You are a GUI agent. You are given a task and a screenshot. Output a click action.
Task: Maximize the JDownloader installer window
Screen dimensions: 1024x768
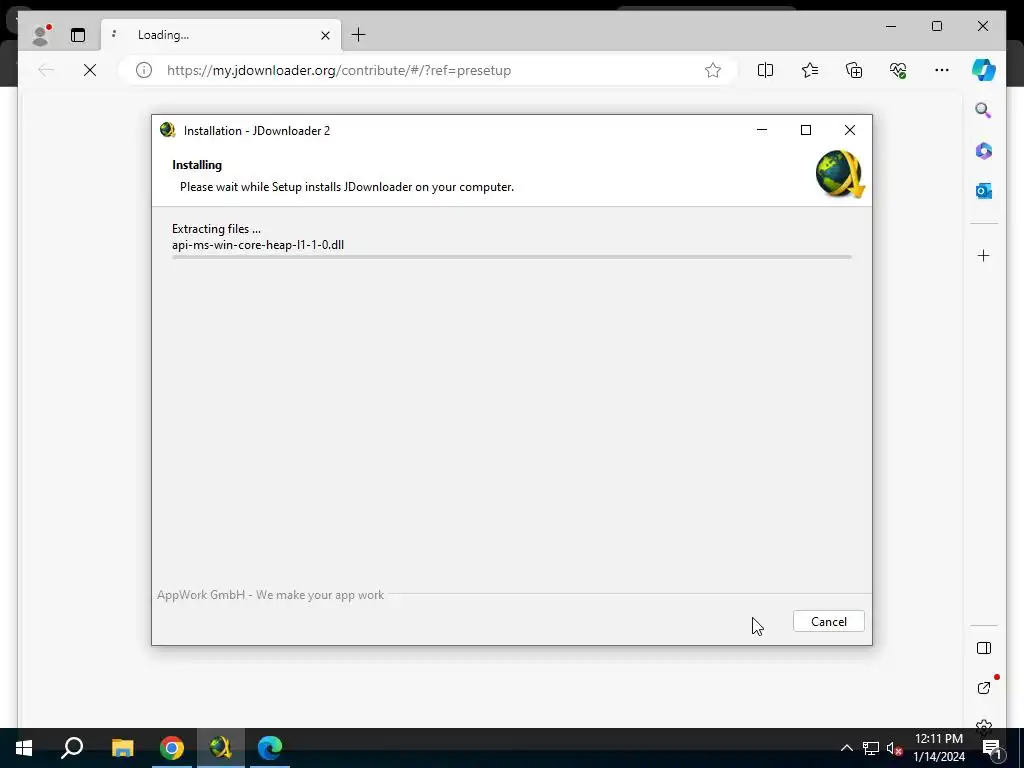806,130
